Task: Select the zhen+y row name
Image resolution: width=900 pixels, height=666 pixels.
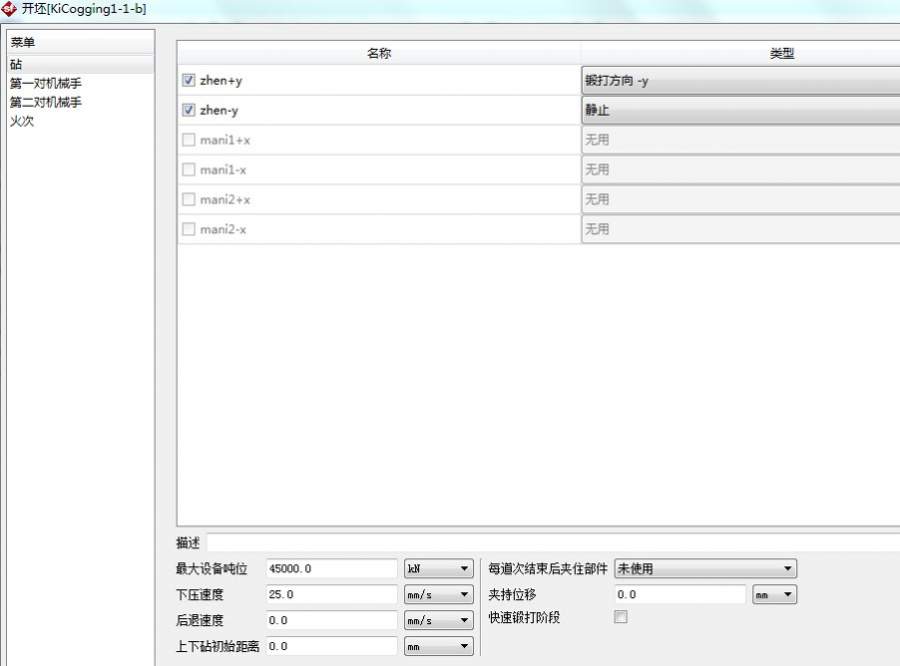Action: (x=221, y=80)
